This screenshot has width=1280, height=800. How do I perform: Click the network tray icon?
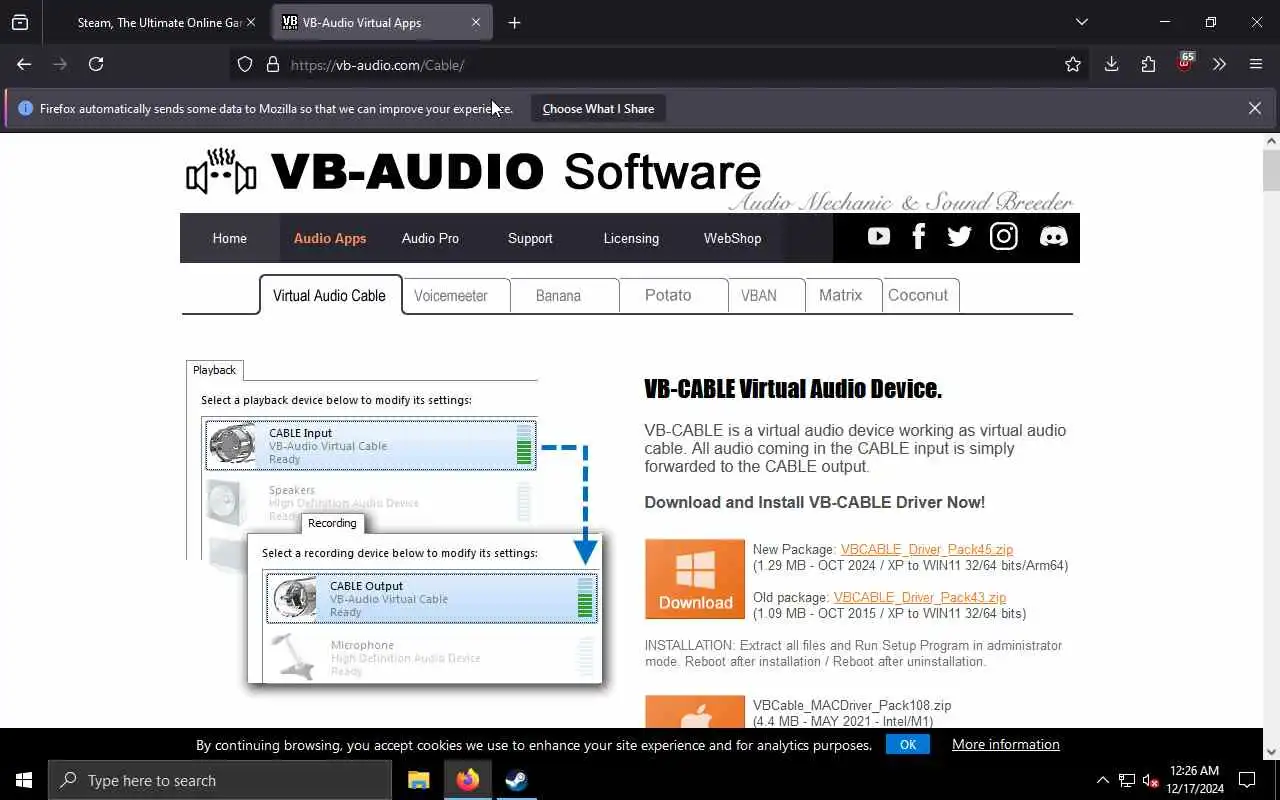1127,780
